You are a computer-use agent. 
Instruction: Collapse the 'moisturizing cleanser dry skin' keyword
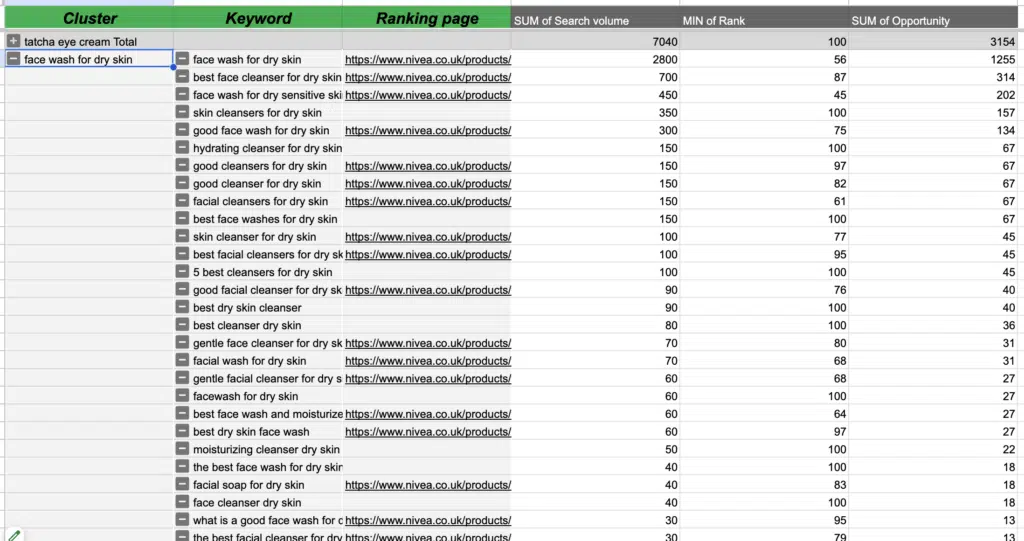click(182, 450)
